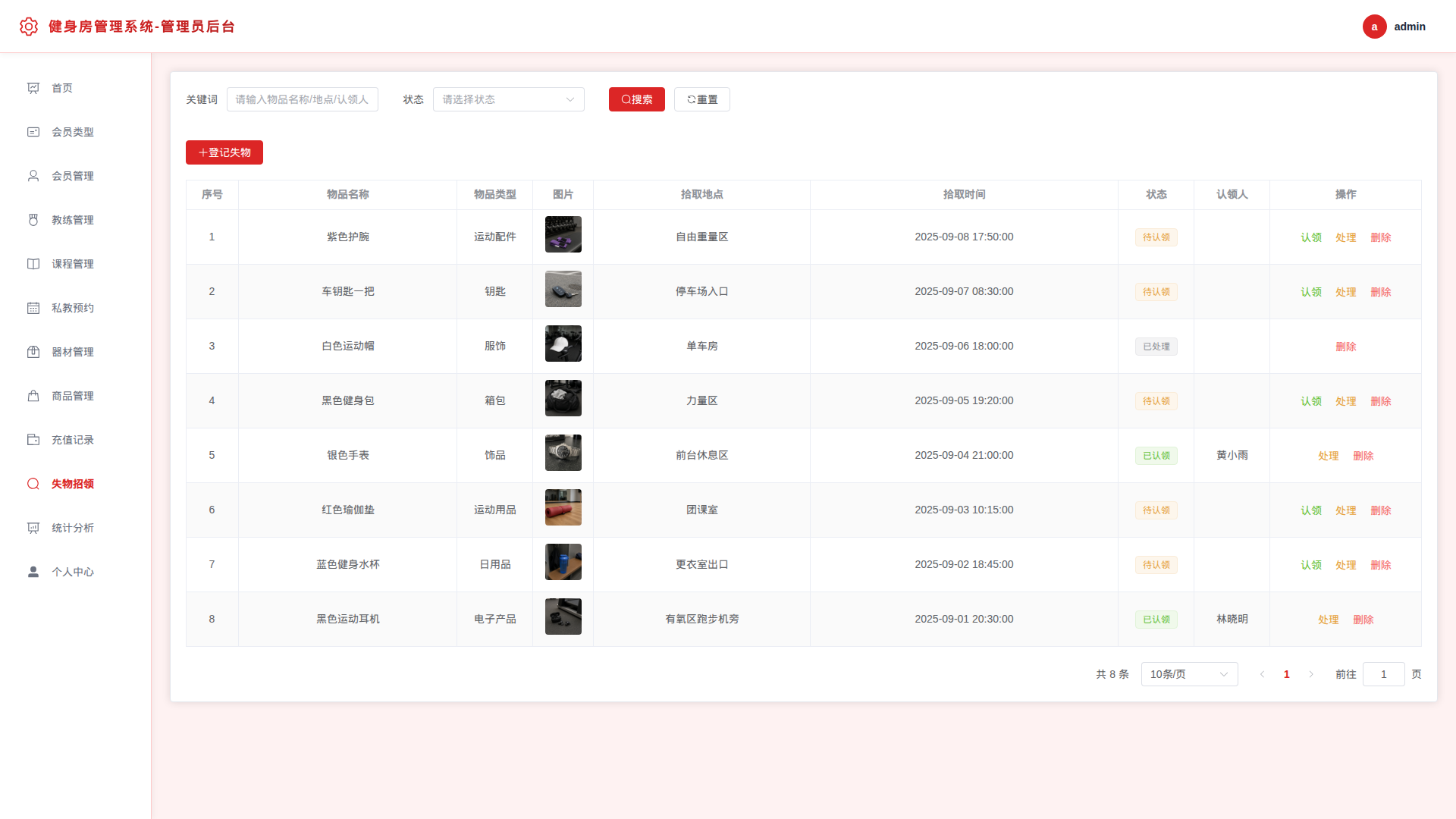
Task: Click 处理 for 车钥匙一把
Action: coord(1346,292)
